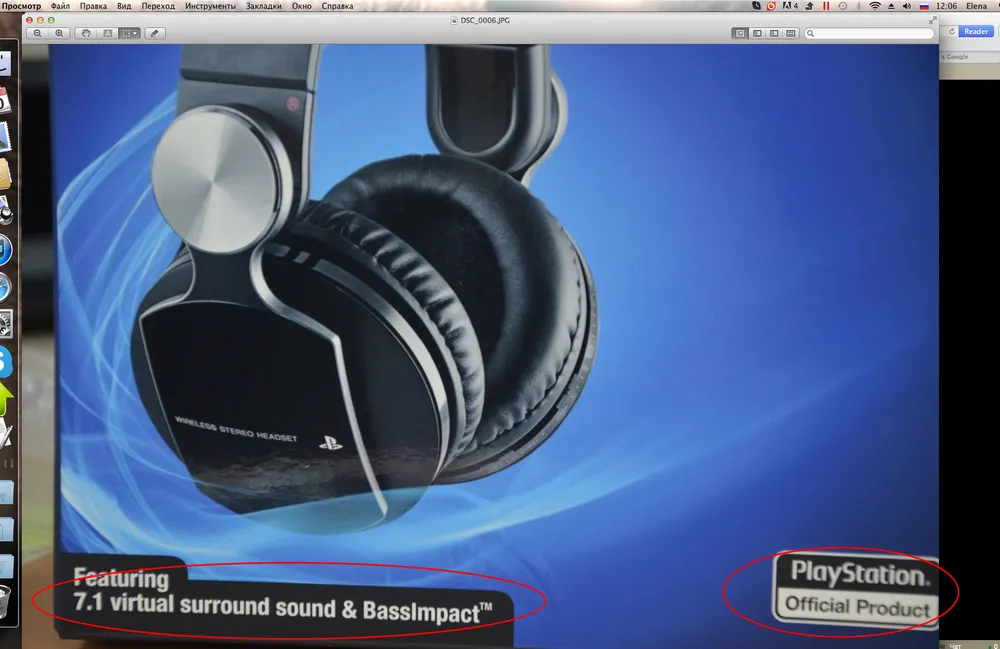Open Wi-Fi status menu

pos(875,6)
